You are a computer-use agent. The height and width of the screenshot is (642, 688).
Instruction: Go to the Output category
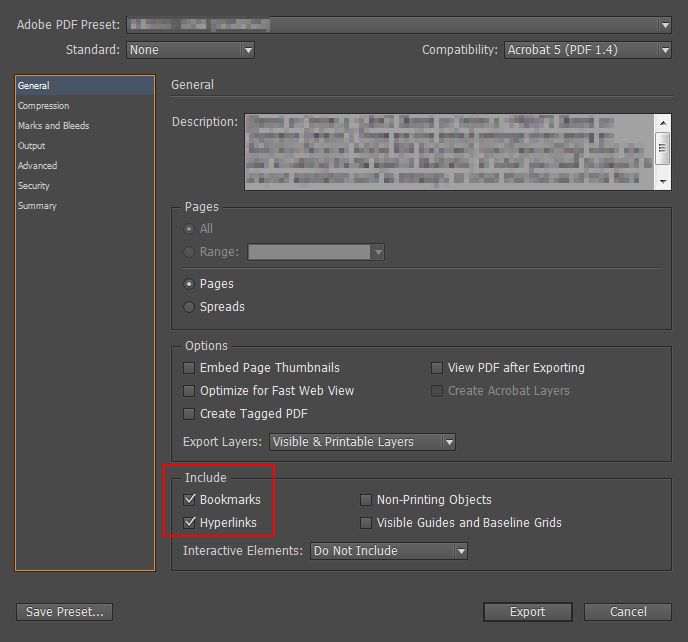(x=31, y=146)
